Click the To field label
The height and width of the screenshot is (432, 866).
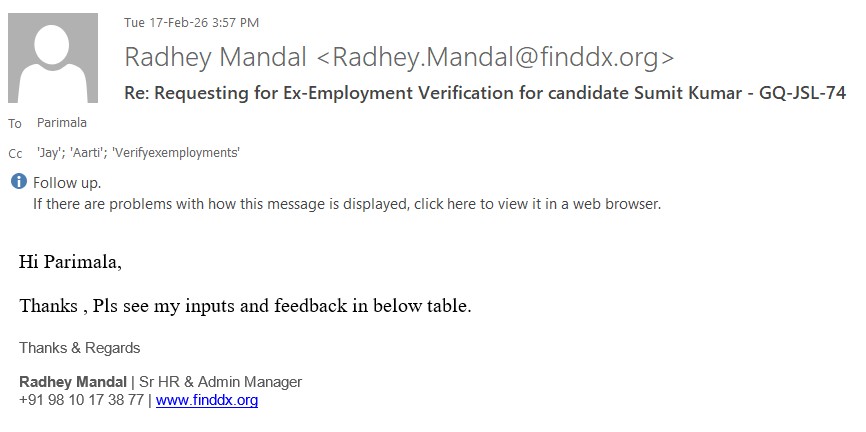click(x=15, y=124)
